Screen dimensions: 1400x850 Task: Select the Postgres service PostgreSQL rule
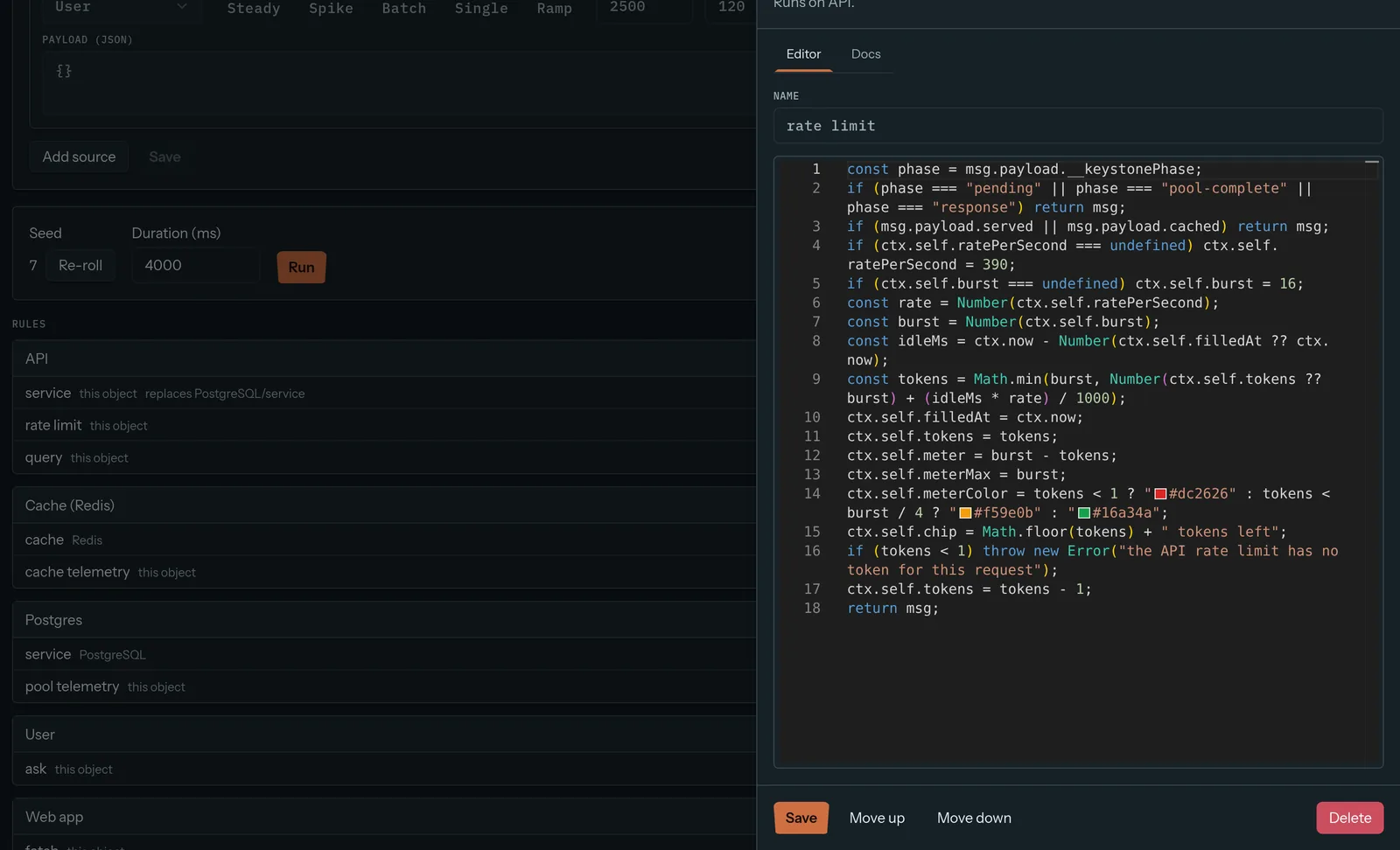coord(384,654)
